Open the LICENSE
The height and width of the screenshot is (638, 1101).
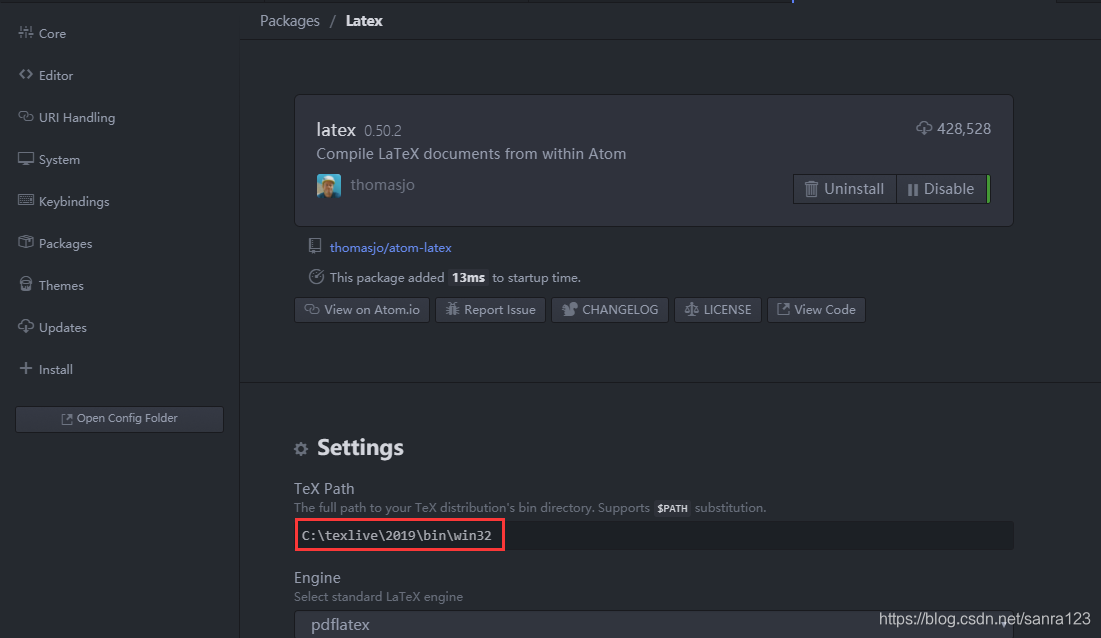(x=718, y=310)
